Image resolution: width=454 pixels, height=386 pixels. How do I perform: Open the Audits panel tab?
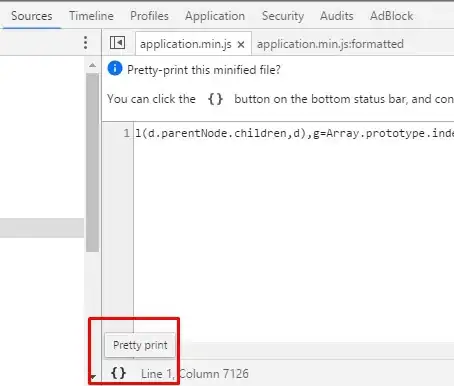pyautogui.click(x=337, y=16)
